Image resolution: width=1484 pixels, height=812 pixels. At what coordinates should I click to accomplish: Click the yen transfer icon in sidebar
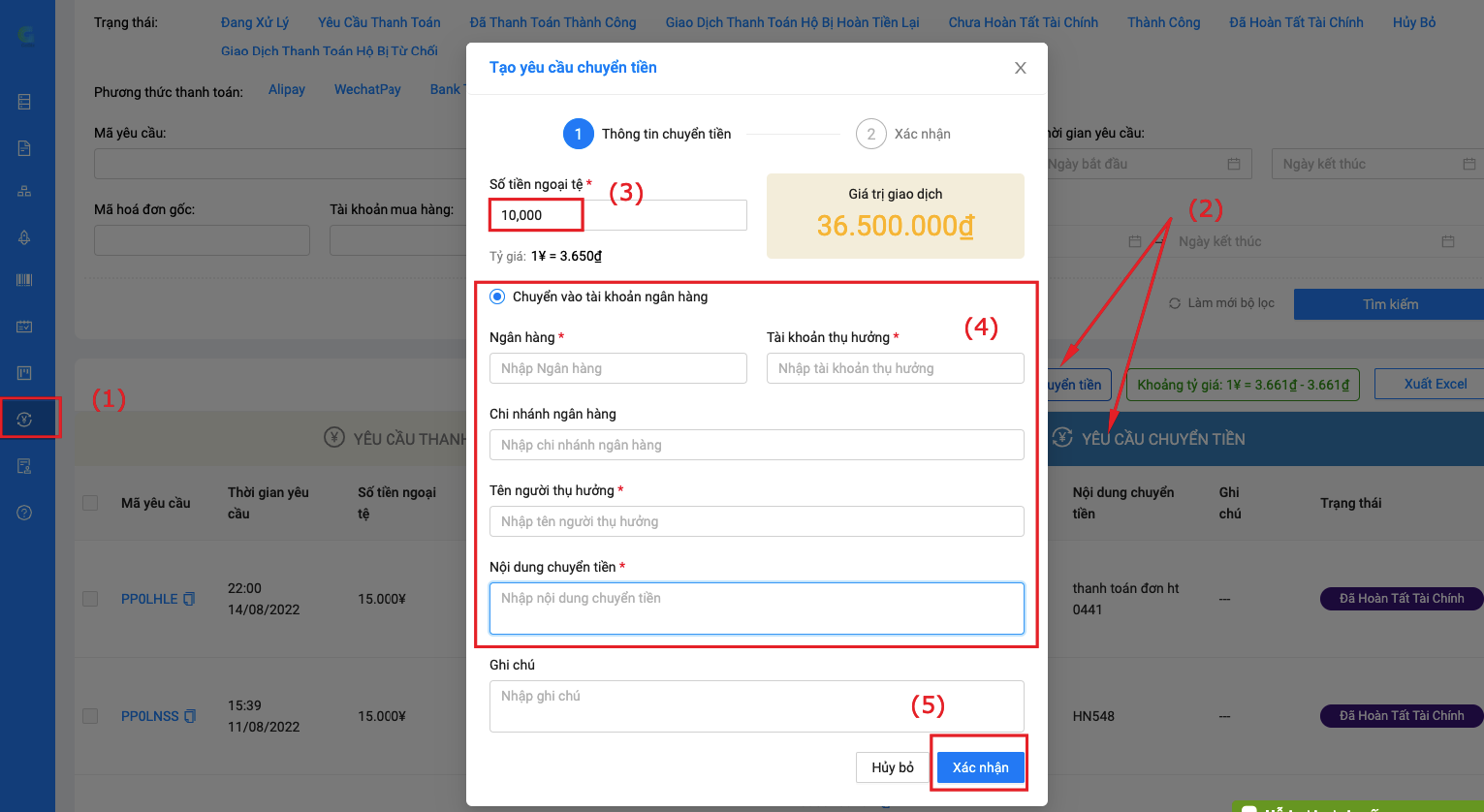coord(25,419)
